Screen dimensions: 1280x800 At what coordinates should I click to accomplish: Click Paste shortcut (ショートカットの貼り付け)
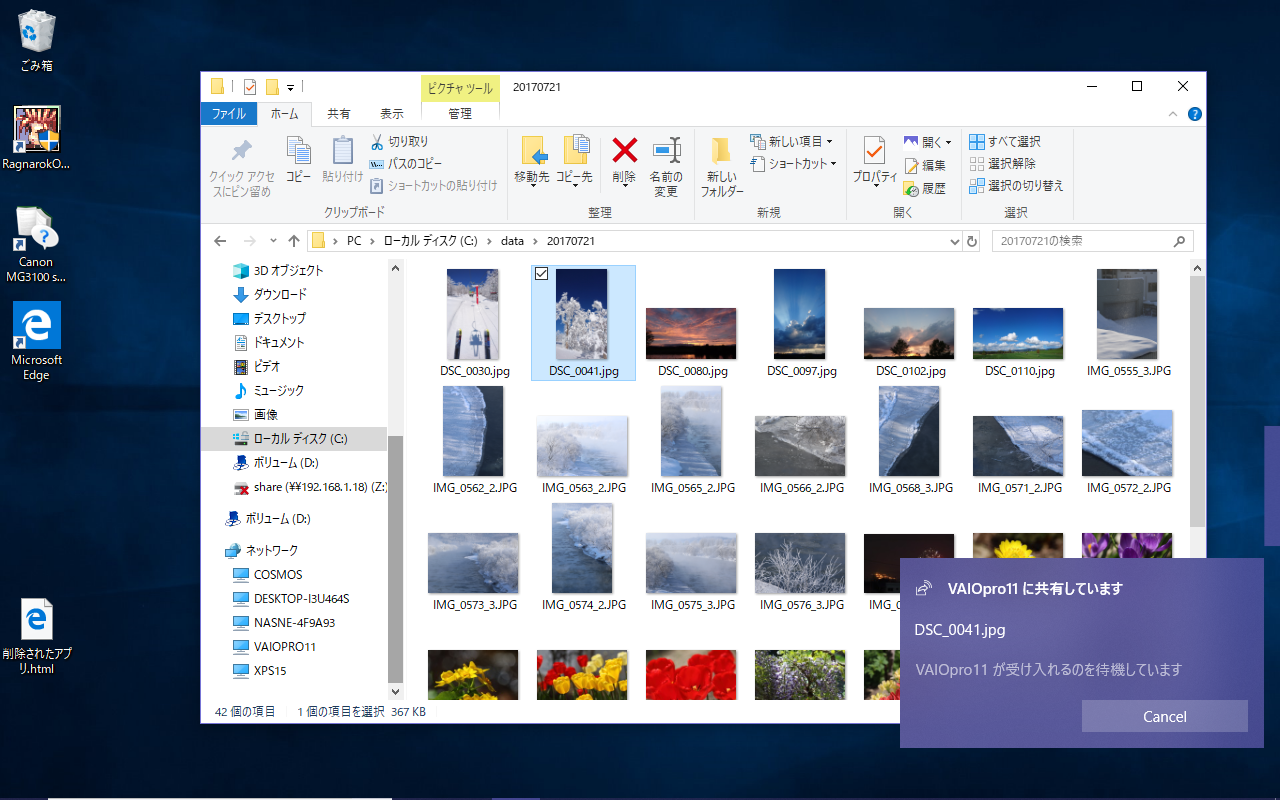(x=433, y=186)
